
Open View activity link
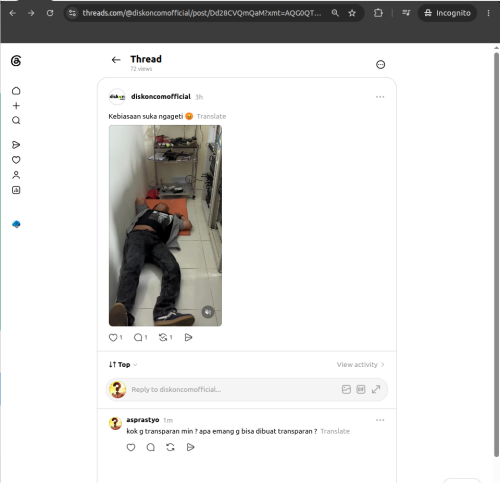coord(361,365)
